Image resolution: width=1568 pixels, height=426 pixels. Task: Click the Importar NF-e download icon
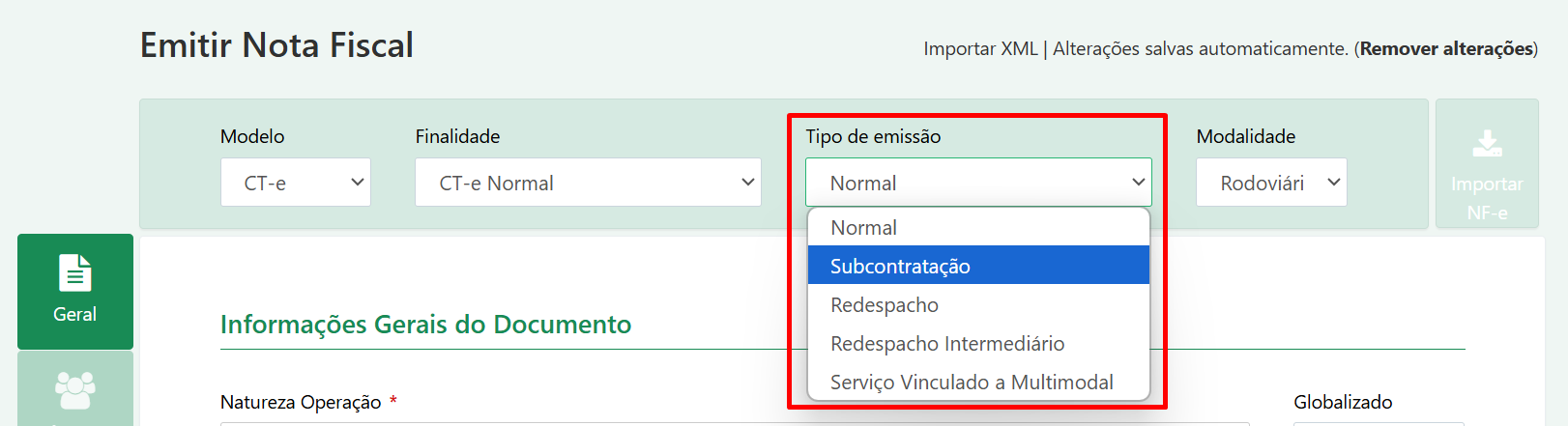[x=1487, y=144]
